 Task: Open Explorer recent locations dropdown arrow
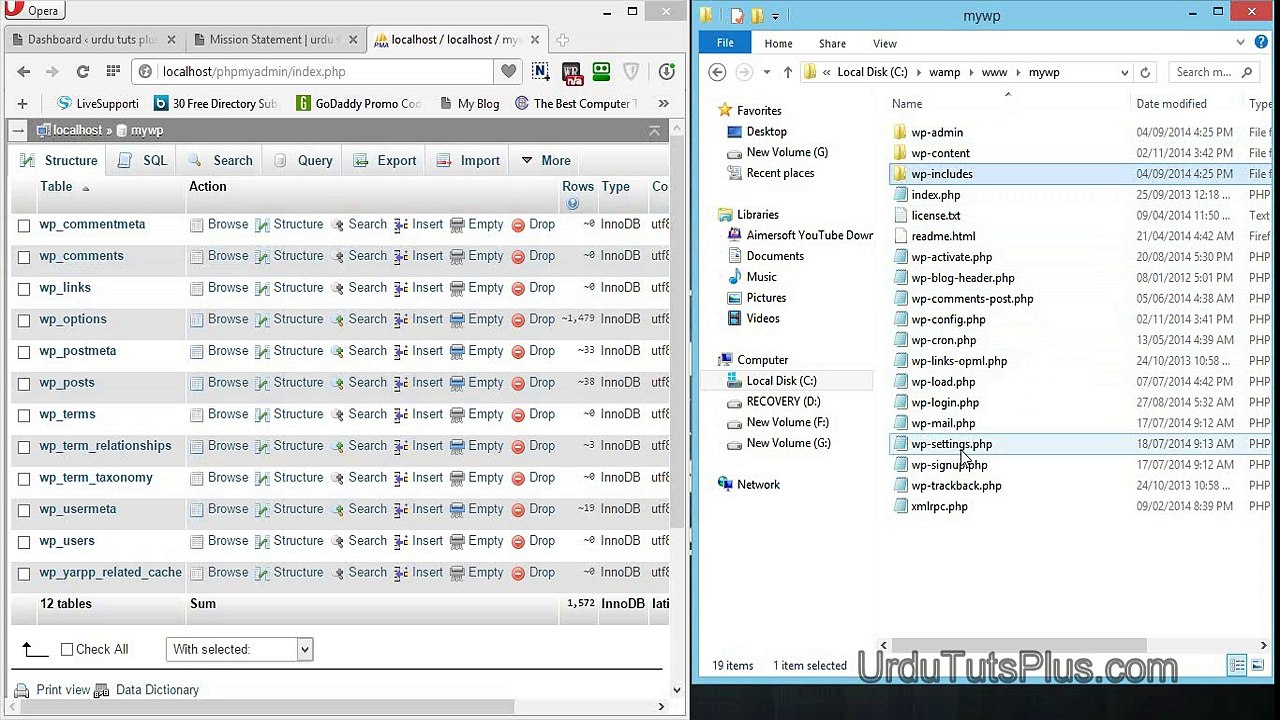(766, 72)
